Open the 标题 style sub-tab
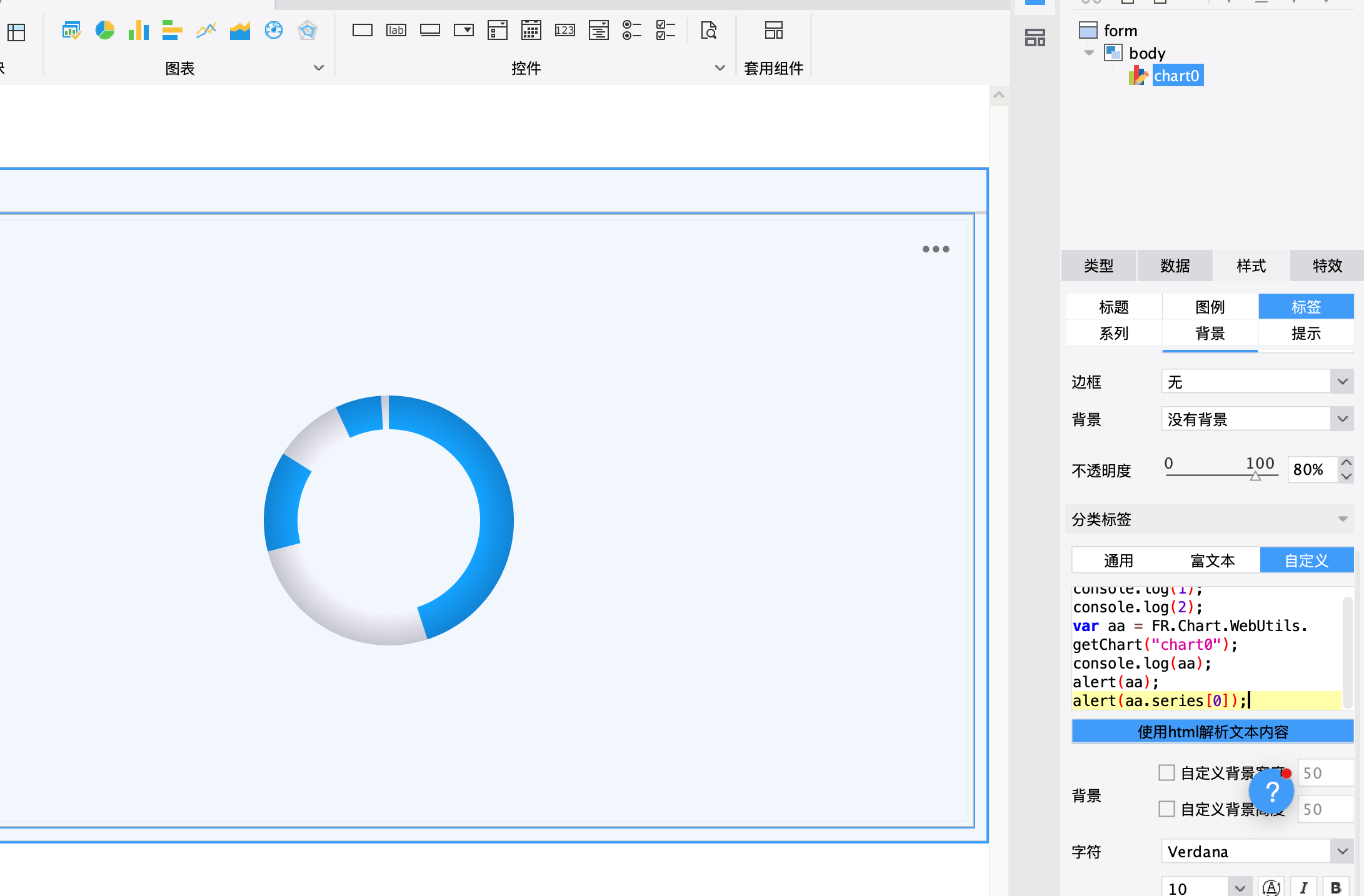 (1114, 307)
